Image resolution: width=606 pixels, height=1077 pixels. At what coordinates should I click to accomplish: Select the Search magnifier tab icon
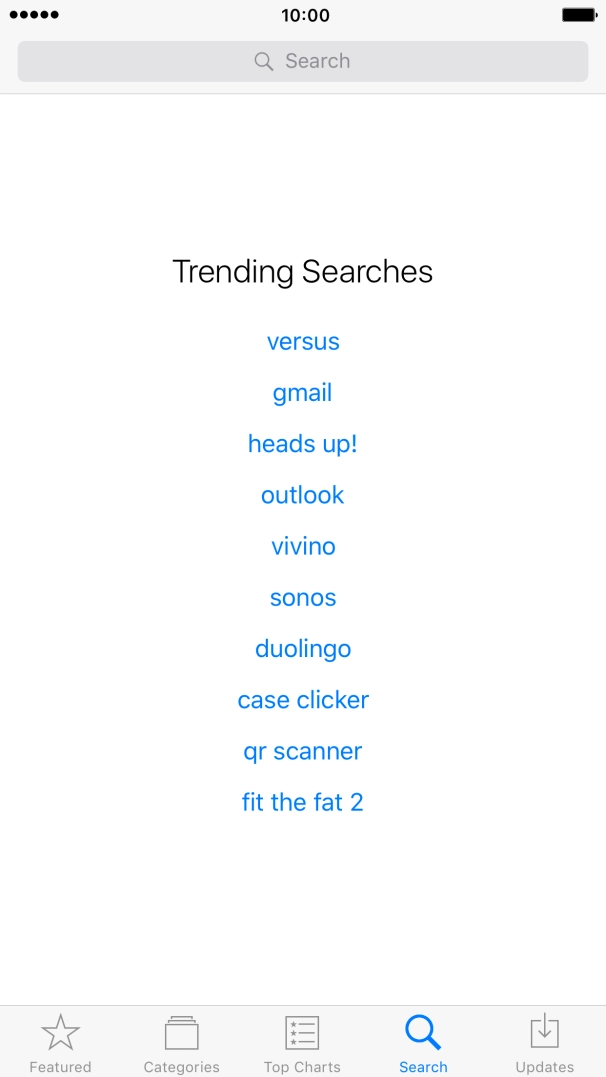[x=423, y=1030]
